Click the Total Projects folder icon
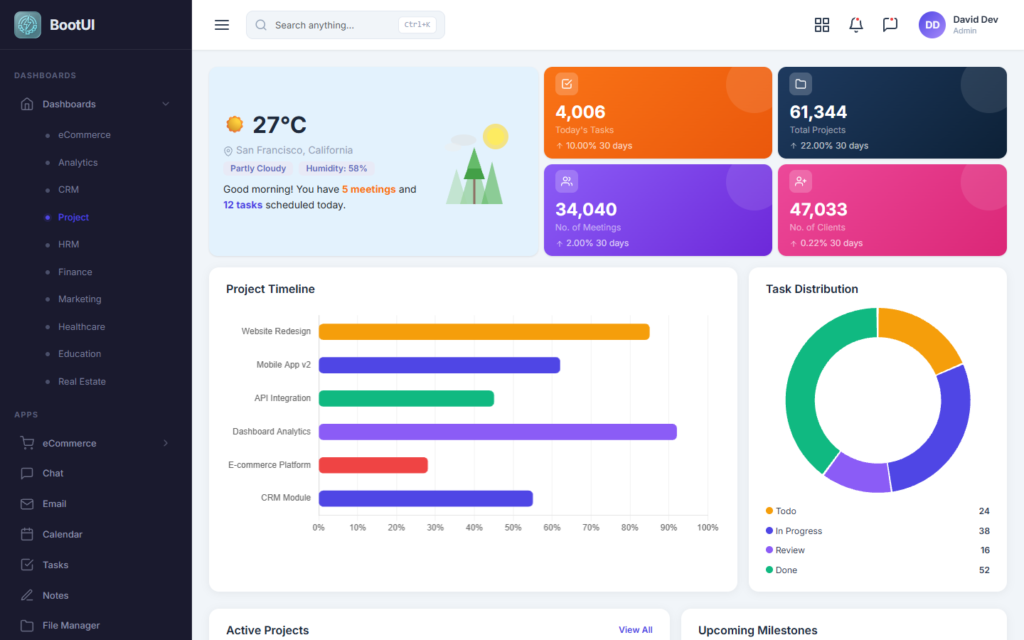The width and height of the screenshot is (1024, 640). point(800,84)
